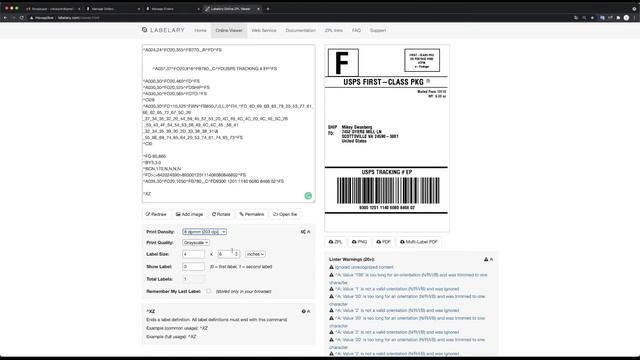
Task: Click the label width input field
Action: pos(193,254)
